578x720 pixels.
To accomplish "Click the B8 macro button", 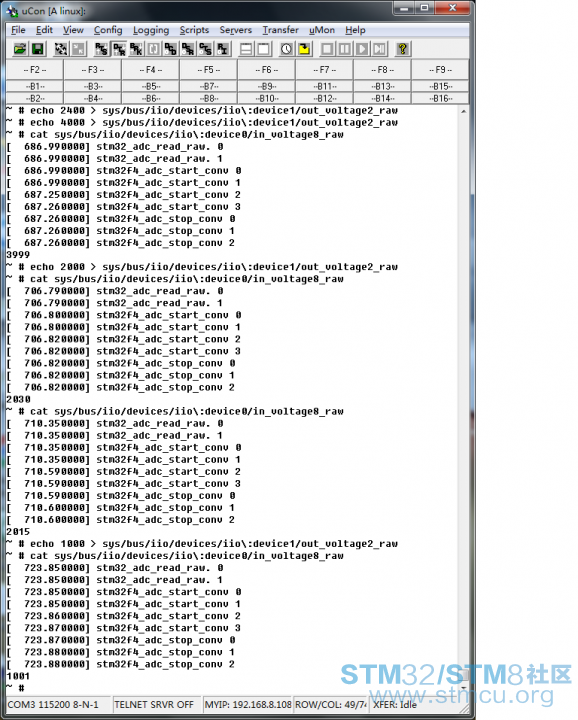I will click(x=209, y=98).
